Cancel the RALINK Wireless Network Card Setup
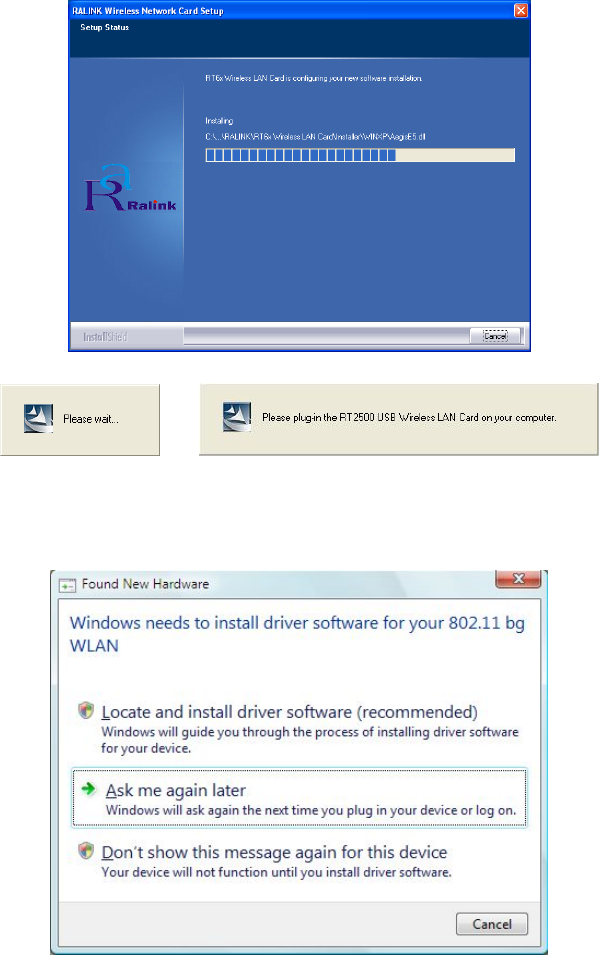The width and height of the screenshot is (599, 955). click(495, 336)
